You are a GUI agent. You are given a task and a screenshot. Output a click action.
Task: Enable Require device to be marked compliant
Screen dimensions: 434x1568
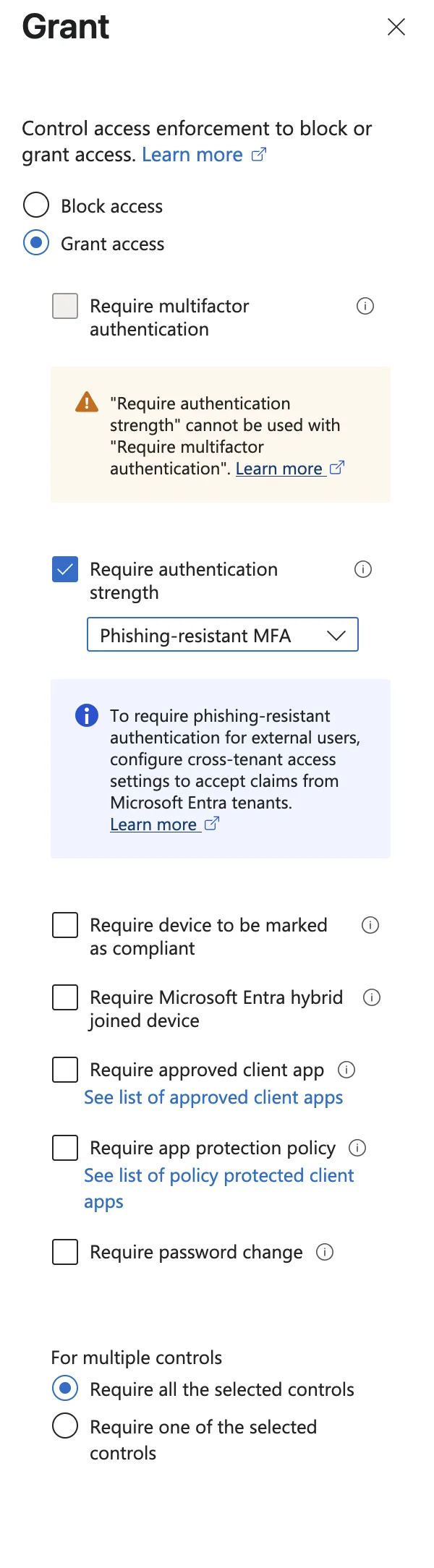click(x=65, y=926)
